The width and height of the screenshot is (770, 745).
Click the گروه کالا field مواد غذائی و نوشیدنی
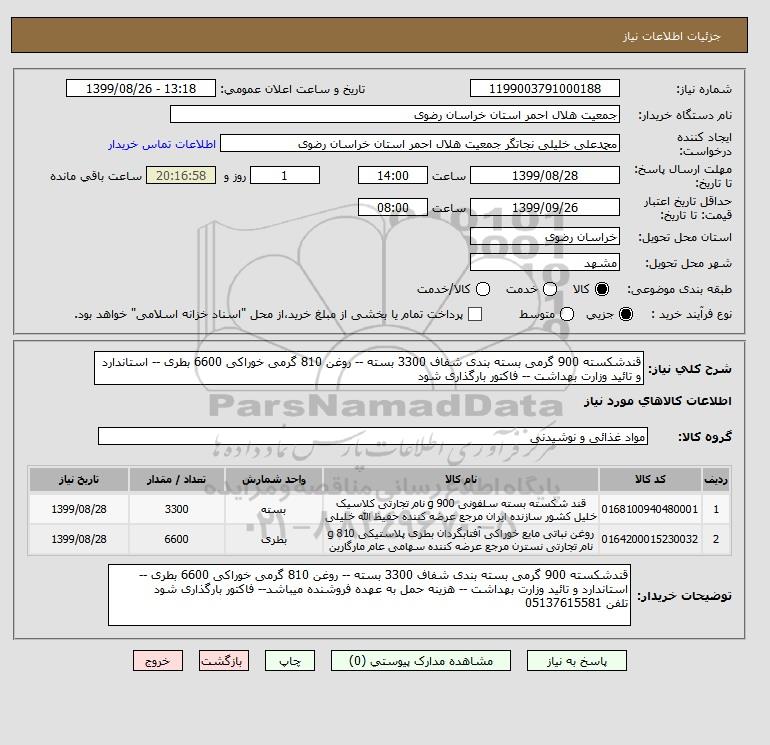click(x=373, y=437)
